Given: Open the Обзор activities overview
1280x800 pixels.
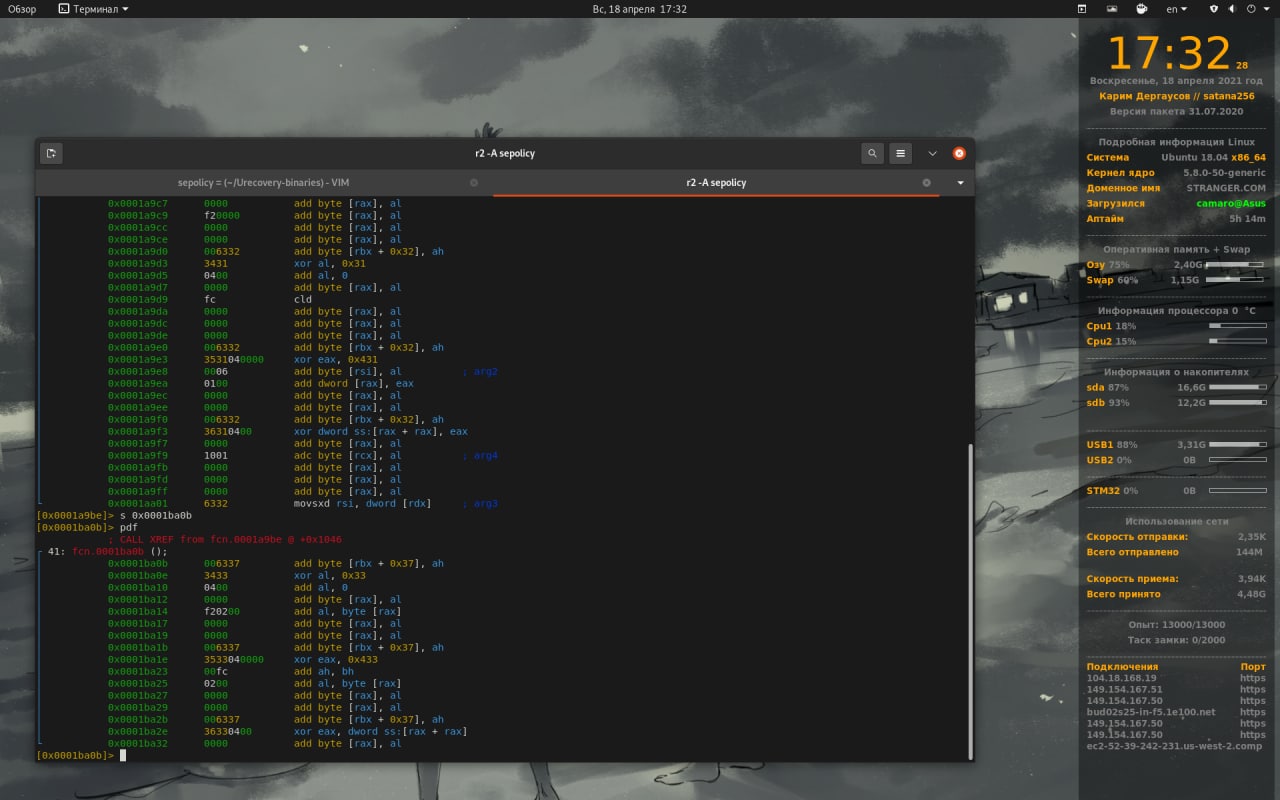Looking at the screenshot, I should click(22, 9).
